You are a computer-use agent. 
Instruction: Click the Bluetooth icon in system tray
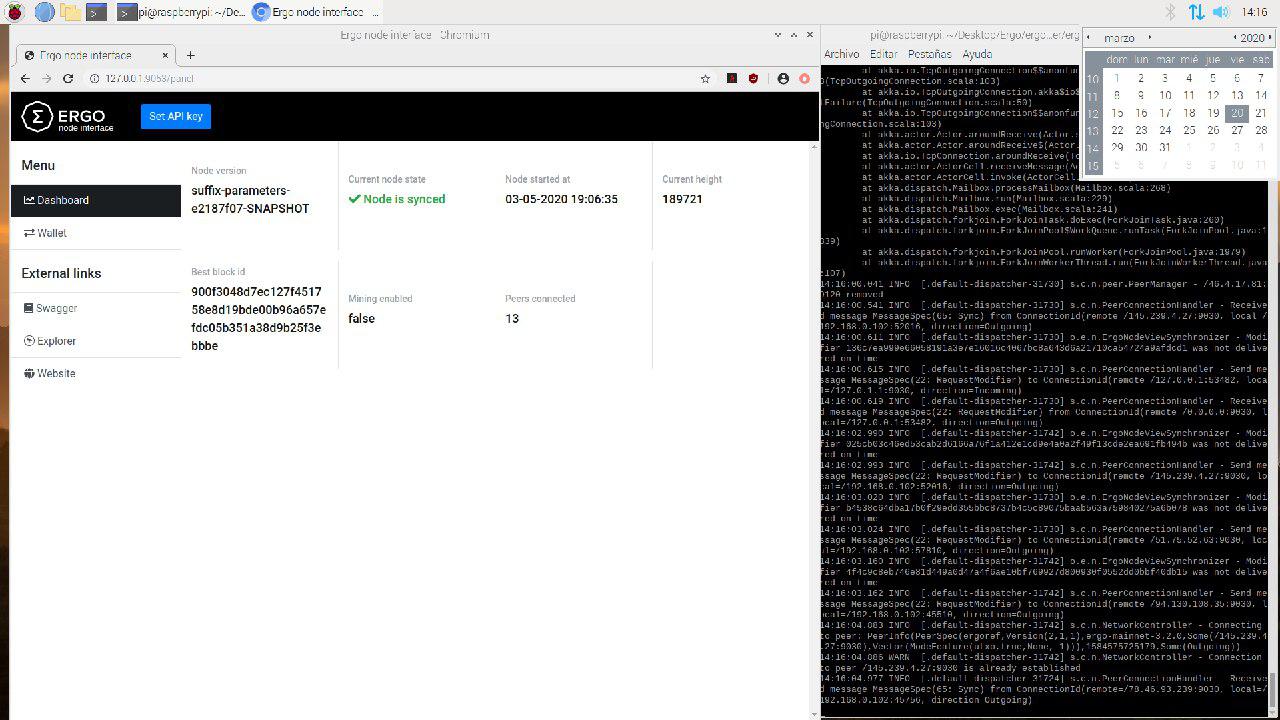pos(1171,12)
